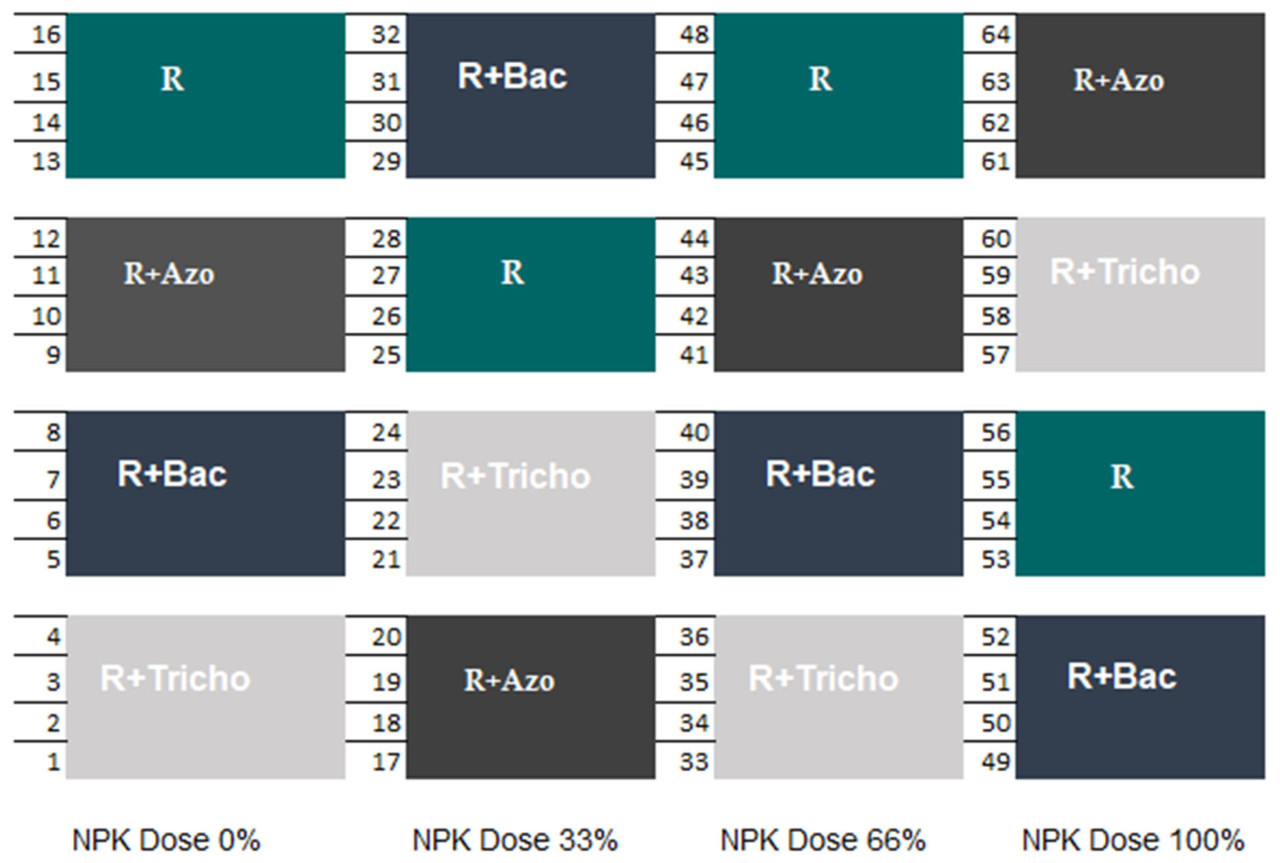Viewport: 1280px width, 863px height.
Task: Select plot number cell 48
Action: [x=693, y=36]
